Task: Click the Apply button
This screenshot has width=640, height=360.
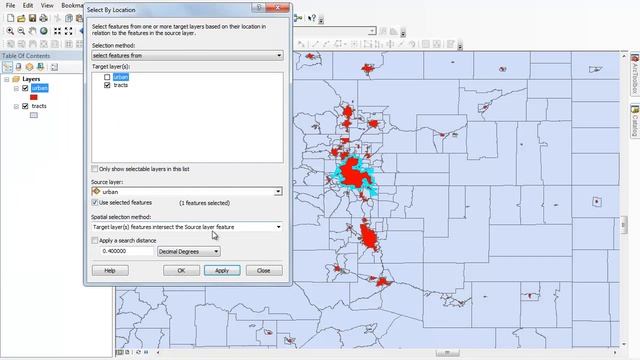Action: coord(222,271)
